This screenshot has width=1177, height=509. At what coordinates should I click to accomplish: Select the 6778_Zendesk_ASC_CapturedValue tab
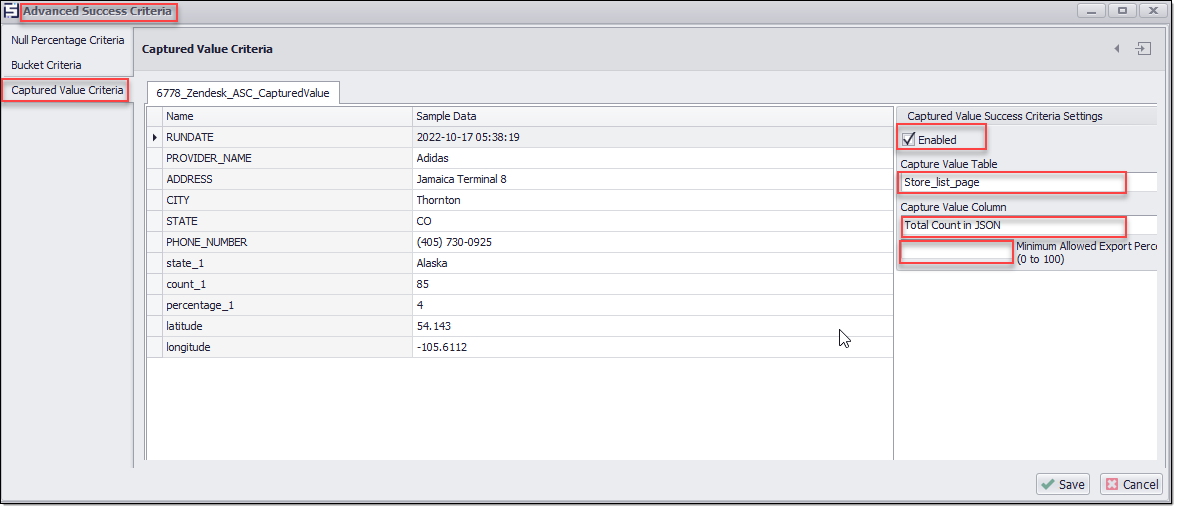pyautogui.click(x=243, y=92)
